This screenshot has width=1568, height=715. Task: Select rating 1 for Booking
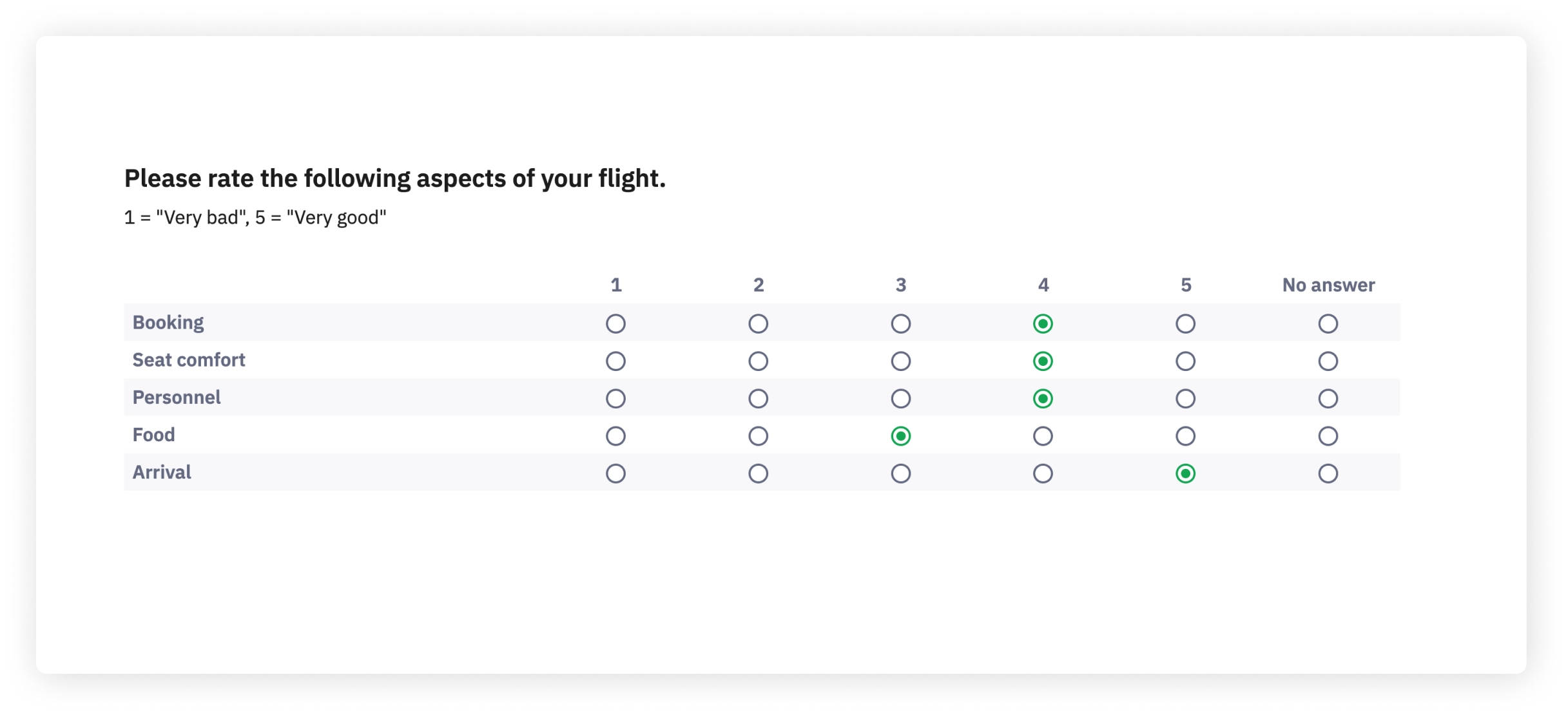click(616, 322)
